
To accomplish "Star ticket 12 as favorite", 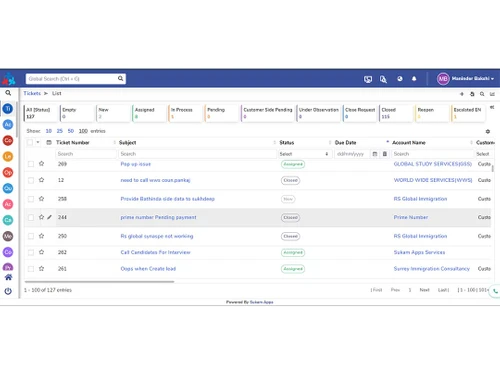I will [x=41, y=180].
